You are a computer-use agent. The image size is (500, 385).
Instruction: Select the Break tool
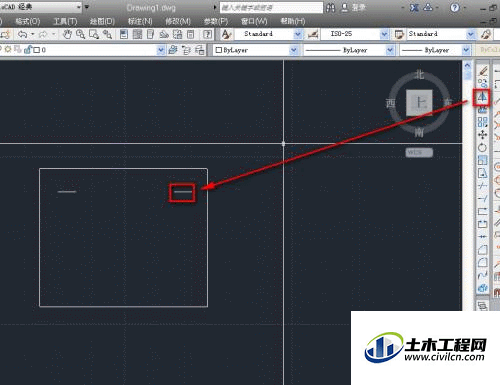482,224
